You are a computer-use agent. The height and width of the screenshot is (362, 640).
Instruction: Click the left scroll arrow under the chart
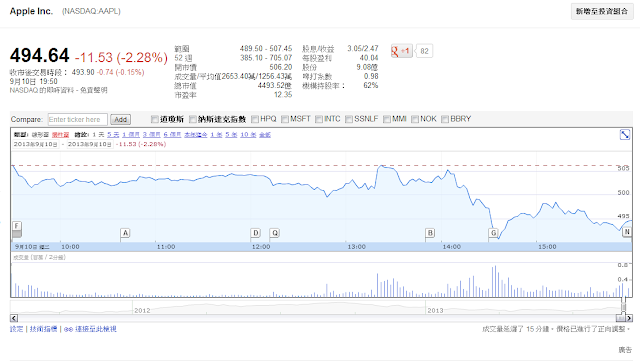(x=14, y=318)
